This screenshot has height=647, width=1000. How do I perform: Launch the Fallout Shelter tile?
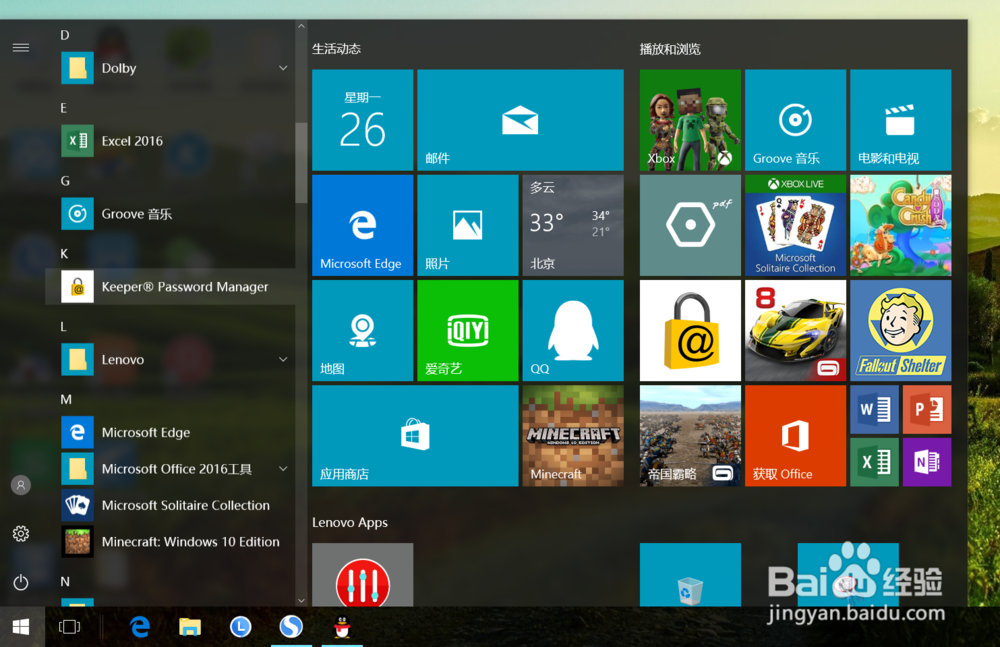pyautogui.click(x=901, y=331)
